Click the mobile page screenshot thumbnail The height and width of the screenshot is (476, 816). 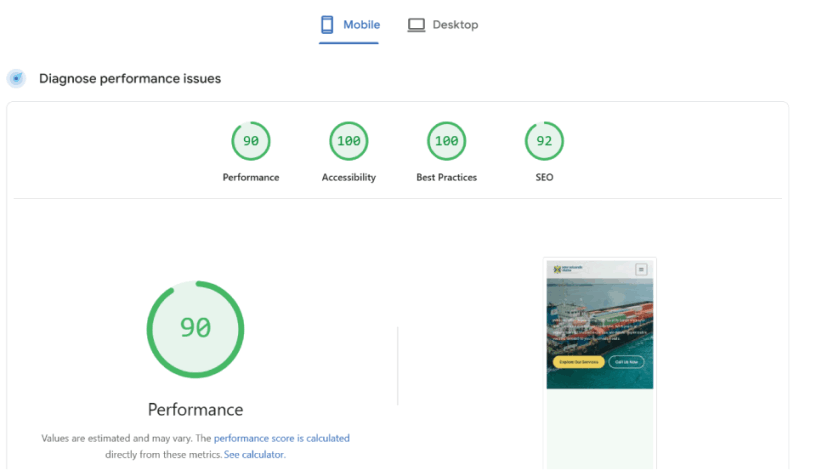600,330
